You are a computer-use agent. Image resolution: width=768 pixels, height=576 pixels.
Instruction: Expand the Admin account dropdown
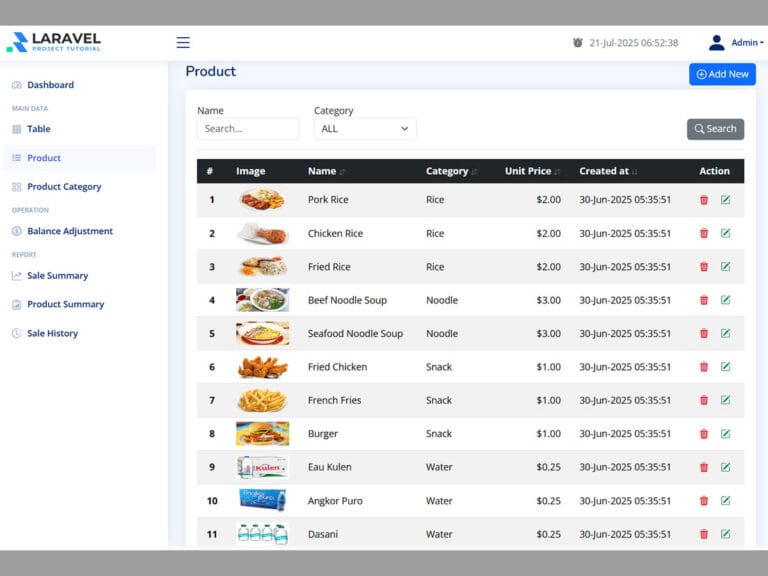747,43
